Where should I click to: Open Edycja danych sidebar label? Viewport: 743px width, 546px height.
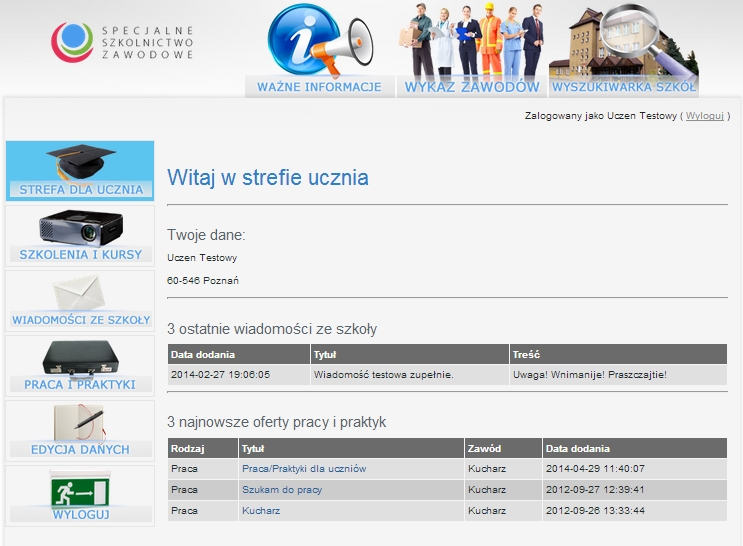pos(80,449)
